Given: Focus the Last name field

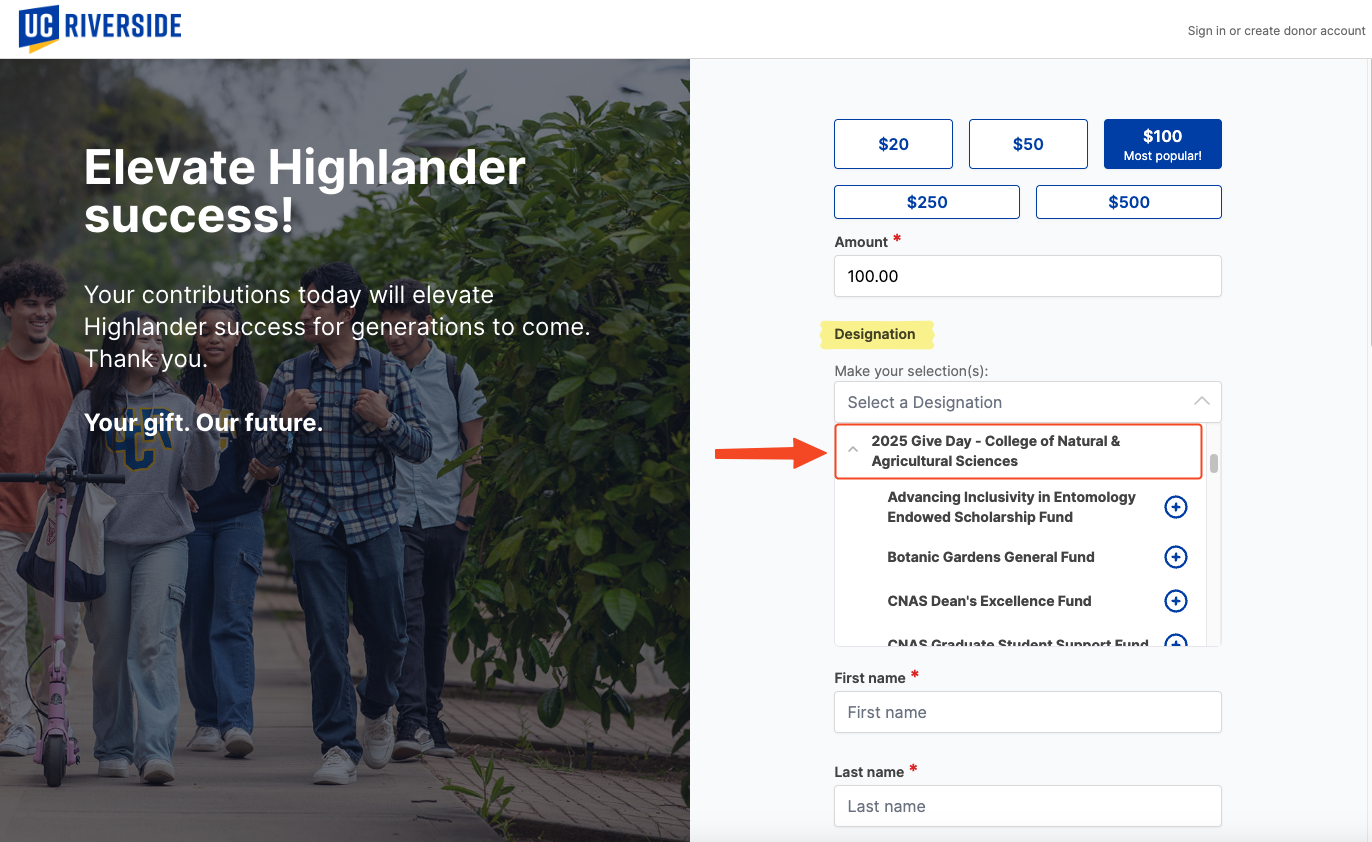Looking at the screenshot, I should 1027,806.
